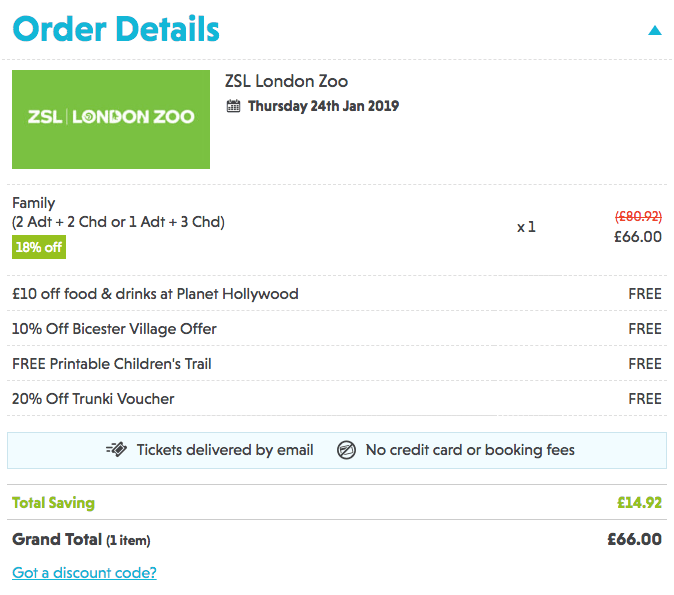
Task: Select the Family ticket description
Action: pos(118,212)
